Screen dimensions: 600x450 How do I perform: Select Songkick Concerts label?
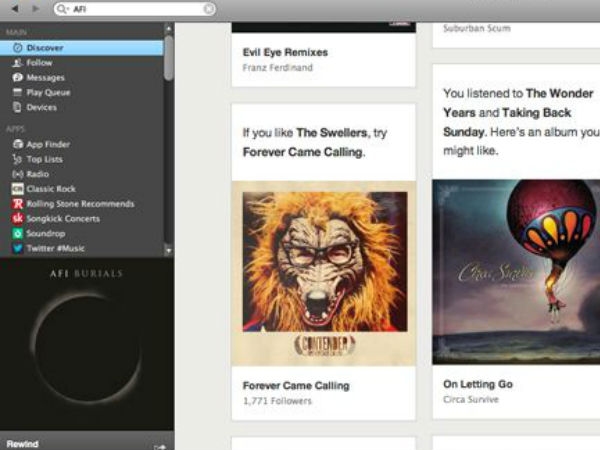pyautogui.click(x=63, y=219)
